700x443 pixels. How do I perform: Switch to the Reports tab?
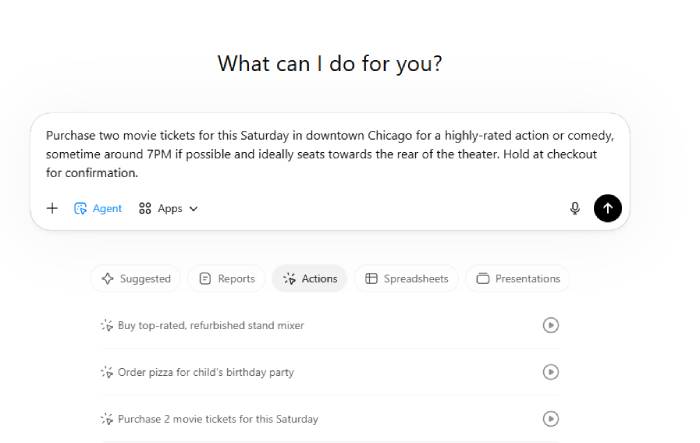(x=227, y=279)
